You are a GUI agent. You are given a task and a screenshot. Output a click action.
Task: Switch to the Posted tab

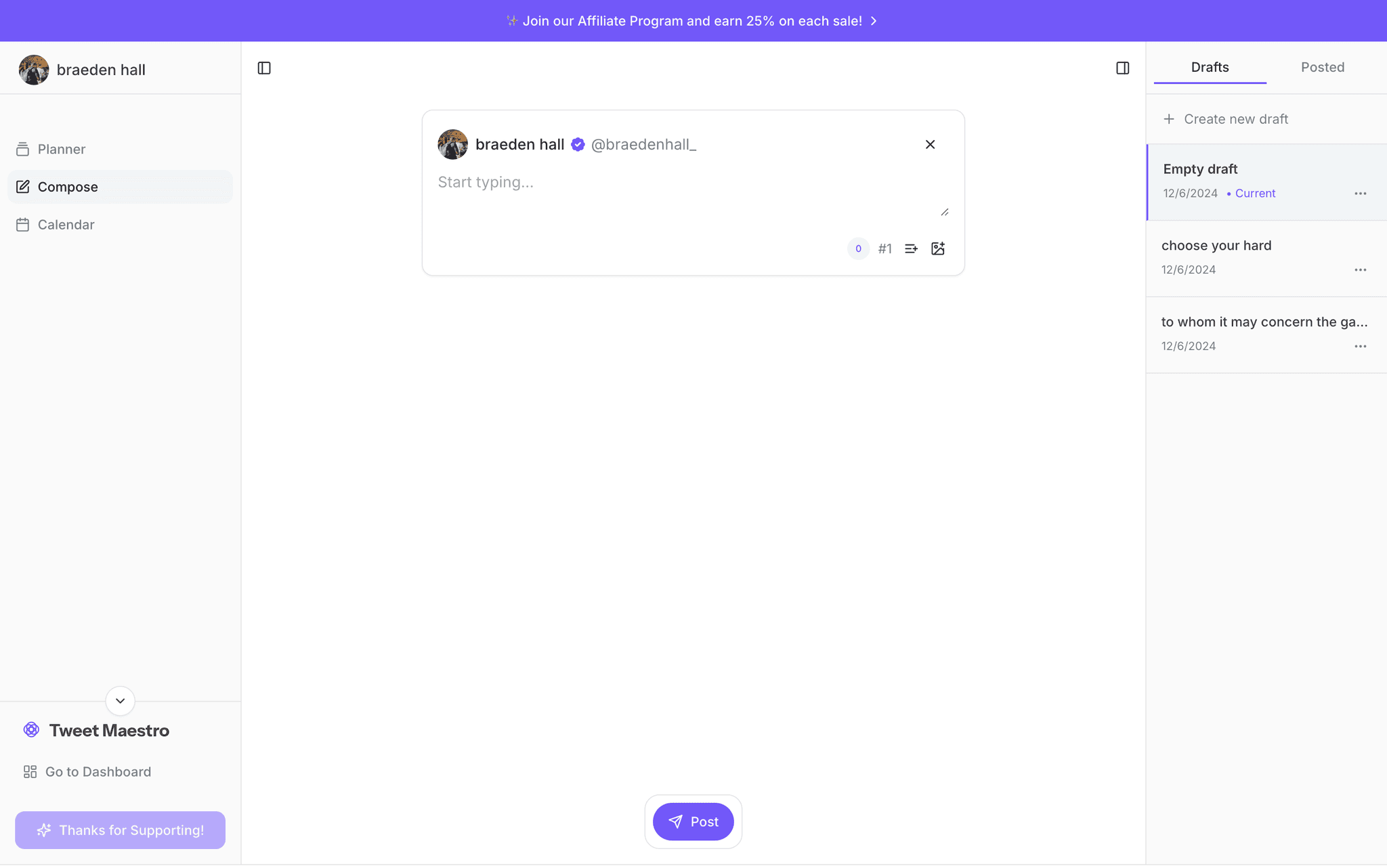1323,67
